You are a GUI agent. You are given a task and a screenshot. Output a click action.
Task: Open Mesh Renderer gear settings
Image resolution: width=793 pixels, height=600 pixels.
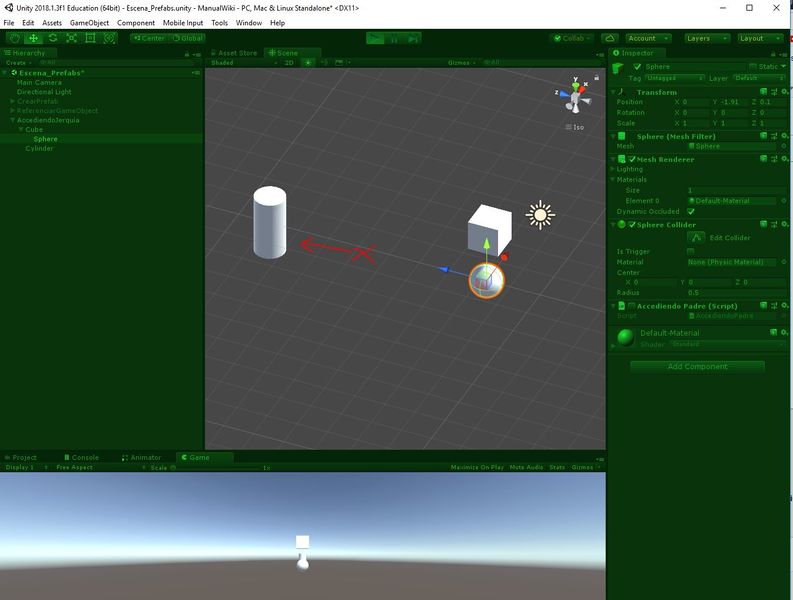pyautogui.click(x=784, y=159)
